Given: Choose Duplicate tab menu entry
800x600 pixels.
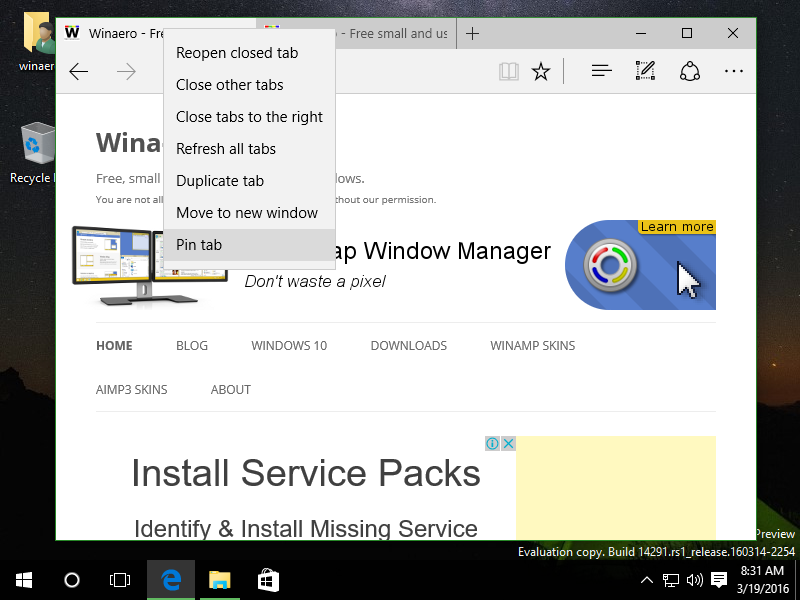Looking at the screenshot, I should [220, 181].
